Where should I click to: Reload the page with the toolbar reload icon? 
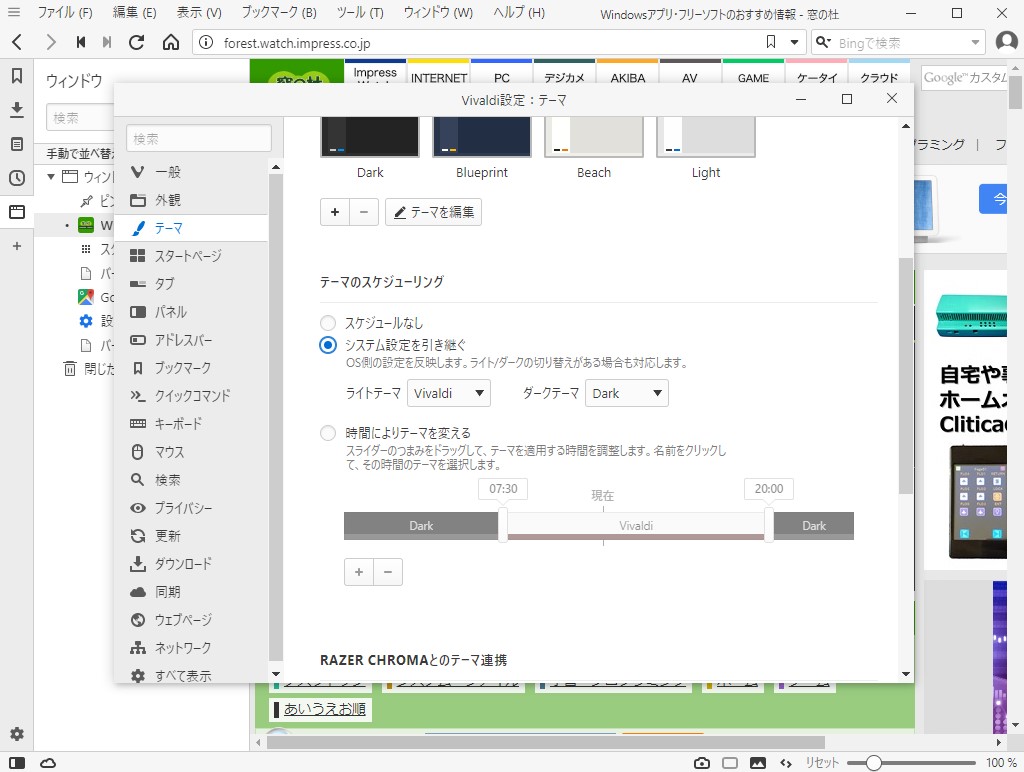[x=137, y=42]
